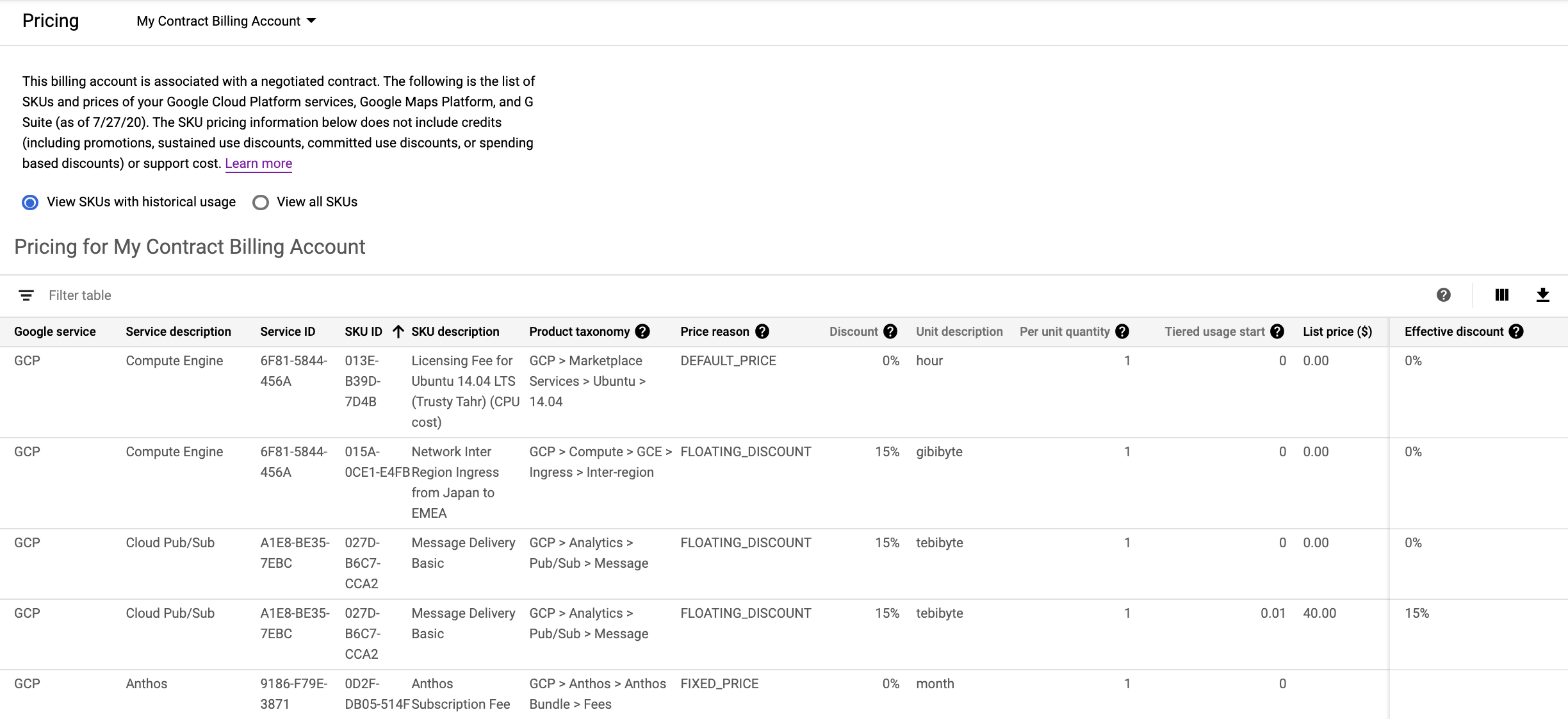Screen dimensions: 1568x719
Task: Select 'View SKUs with historical usage' radio button
Action: (30, 201)
